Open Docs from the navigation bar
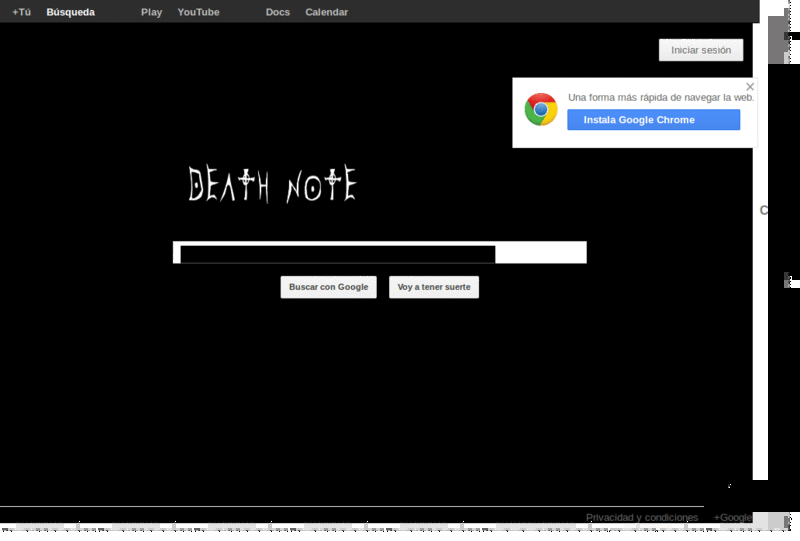 (x=278, y=12)
